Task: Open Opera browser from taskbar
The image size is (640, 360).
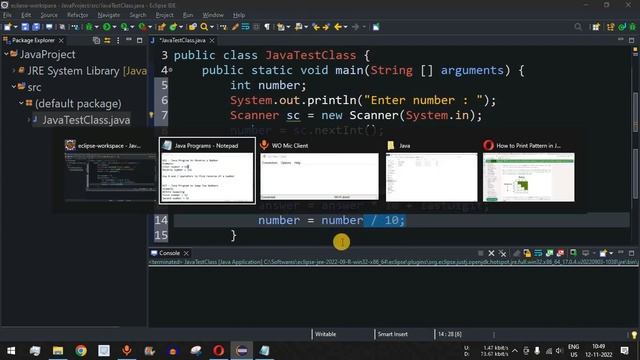Action: (218, 351)
